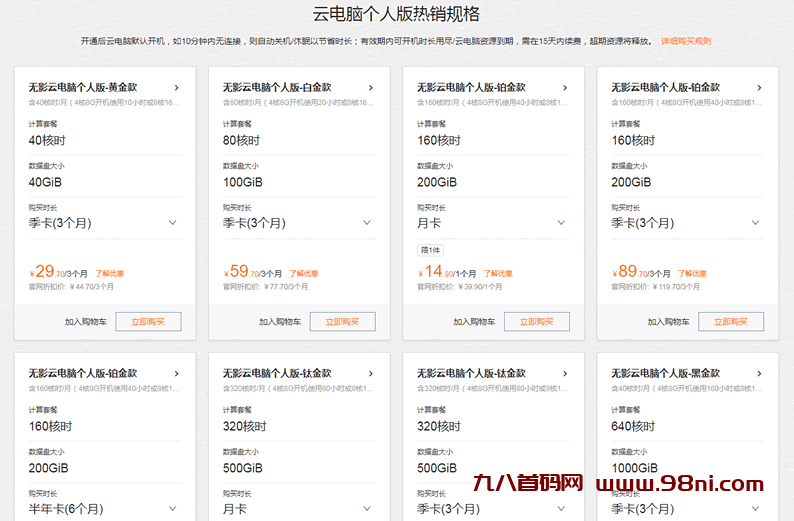Click the title arrow on the 半年卡 铂金款 card

tap(177, 374)
